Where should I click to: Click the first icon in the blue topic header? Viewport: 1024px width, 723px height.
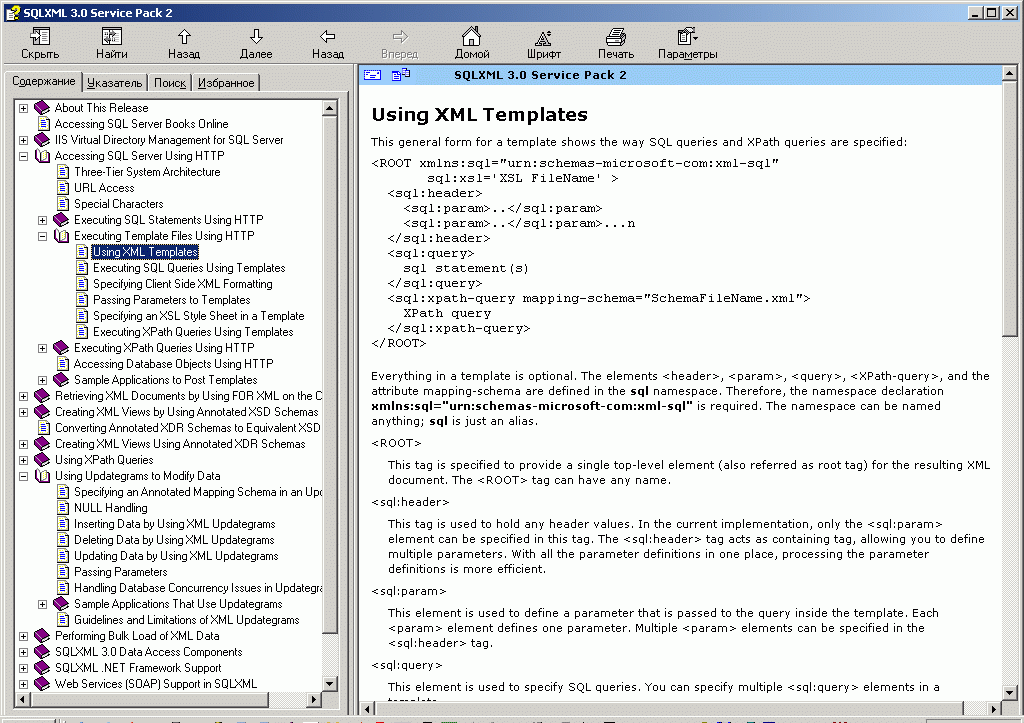click(372, 75)
